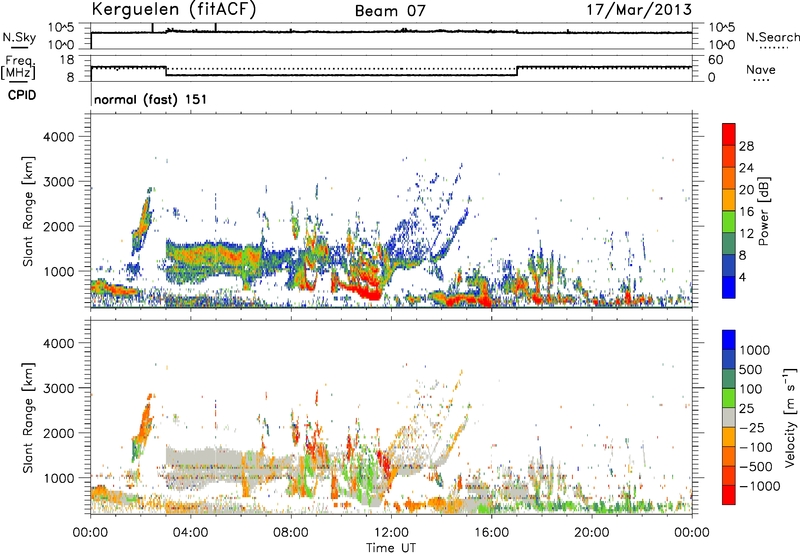Click the "12" label on power colorbar
The height and width of the screenshot is (554, 800).
click(x=746, y=234)
